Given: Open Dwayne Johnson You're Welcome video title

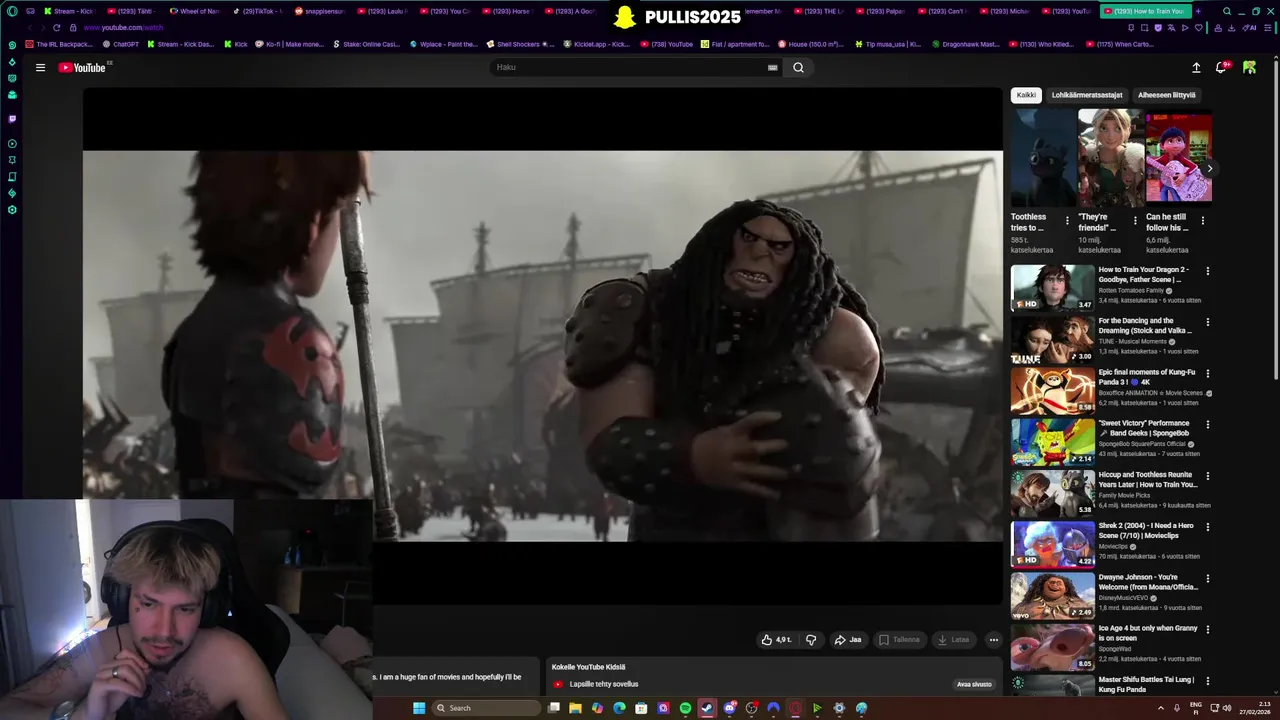Looking at the screenshot, I should [x=1147, y=582].
